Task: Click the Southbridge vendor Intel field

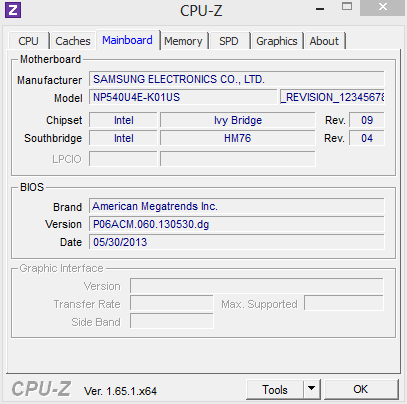Action: pyautogui.click(x=123, y=138)
